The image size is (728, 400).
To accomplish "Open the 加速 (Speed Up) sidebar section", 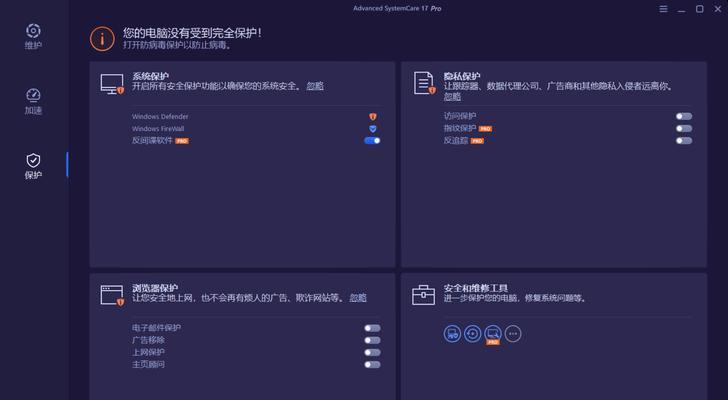I will pos(33,101).
